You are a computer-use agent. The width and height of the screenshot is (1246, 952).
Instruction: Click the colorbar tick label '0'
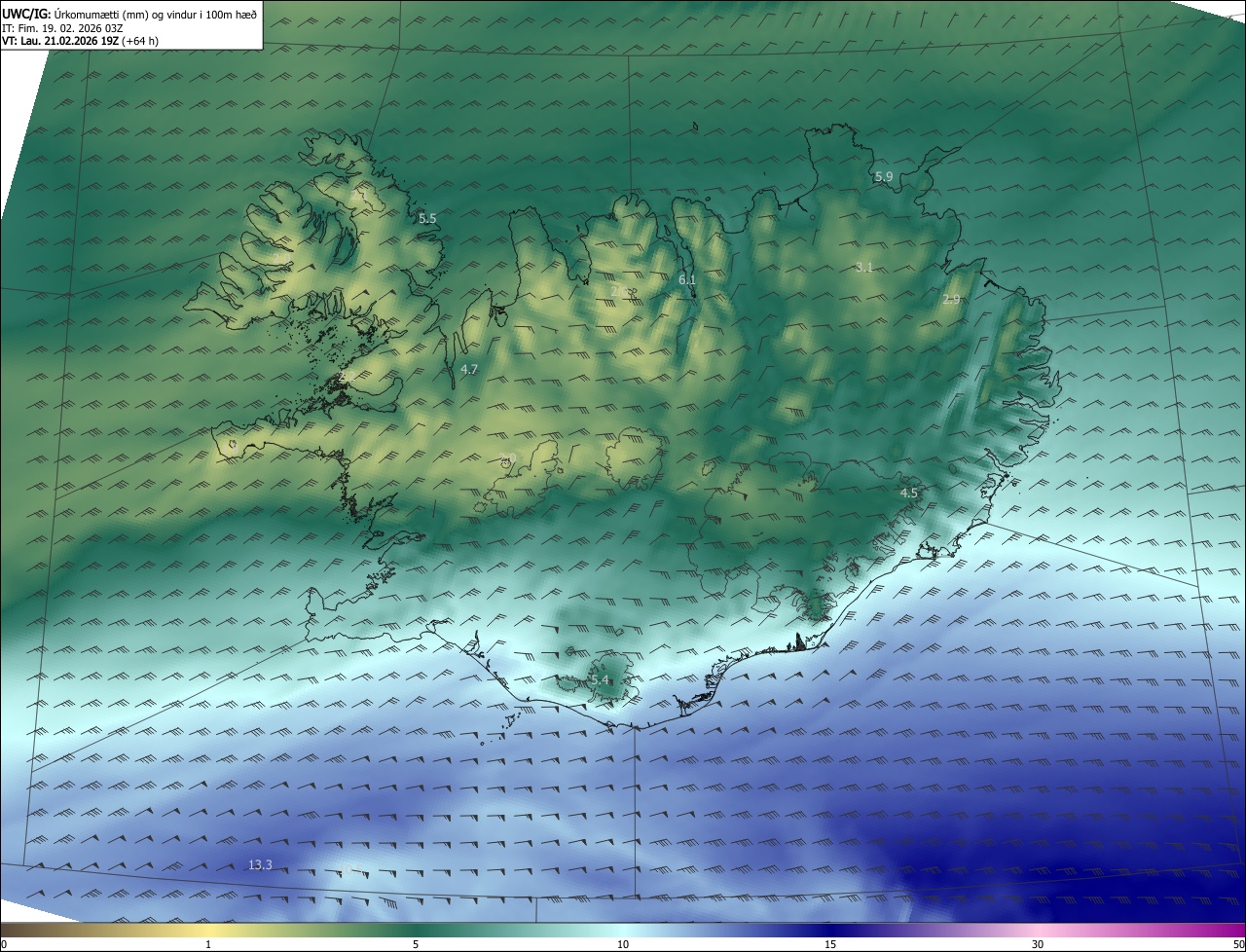tap(4, 944)
